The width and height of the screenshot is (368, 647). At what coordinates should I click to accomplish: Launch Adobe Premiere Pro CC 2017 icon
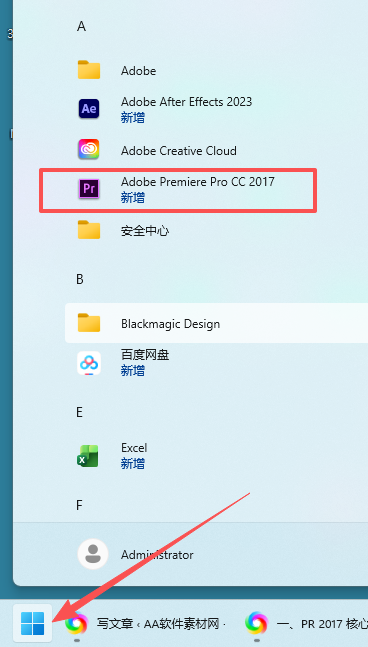click(x=89, y=189)
